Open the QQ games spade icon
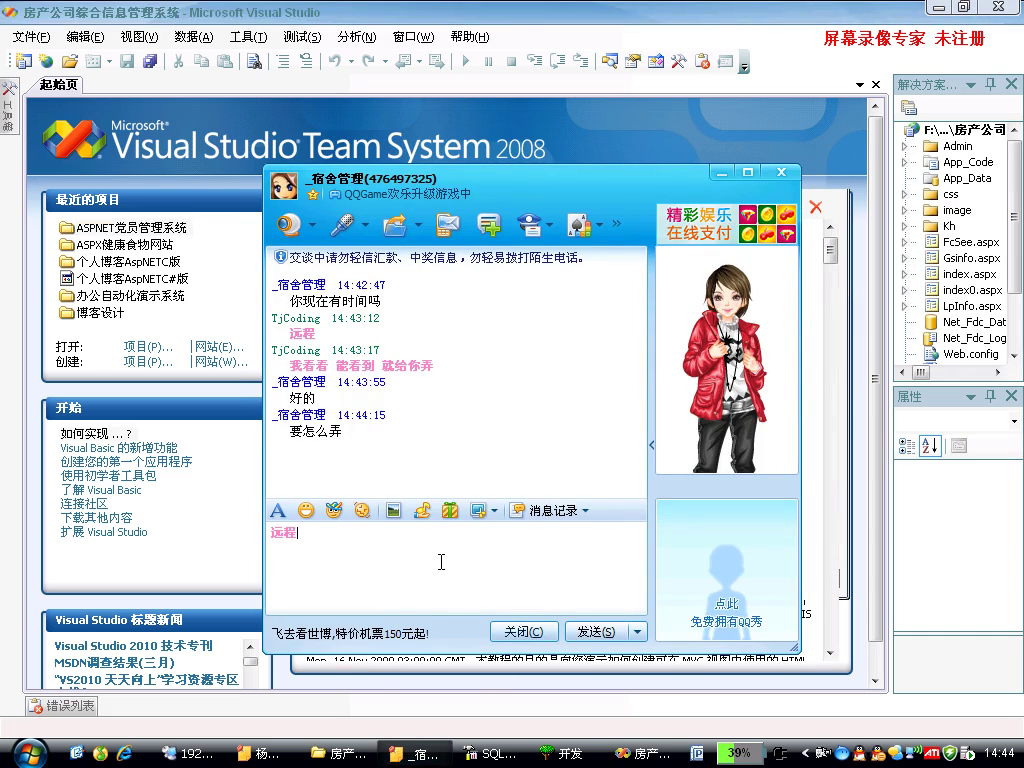The image size is (1024, 768). [579, 225]
